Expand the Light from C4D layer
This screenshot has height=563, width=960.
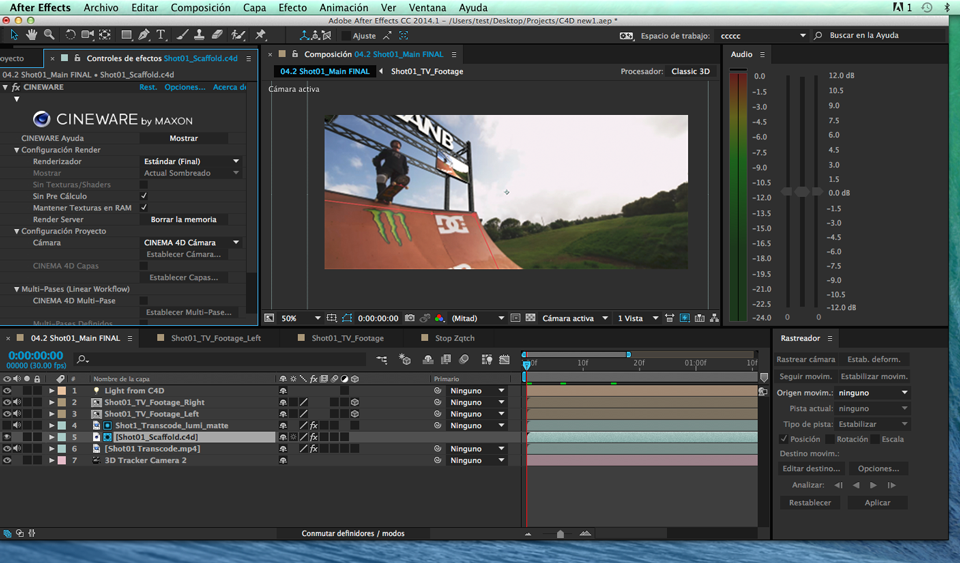pyautogui.click(x=52, y=390)
